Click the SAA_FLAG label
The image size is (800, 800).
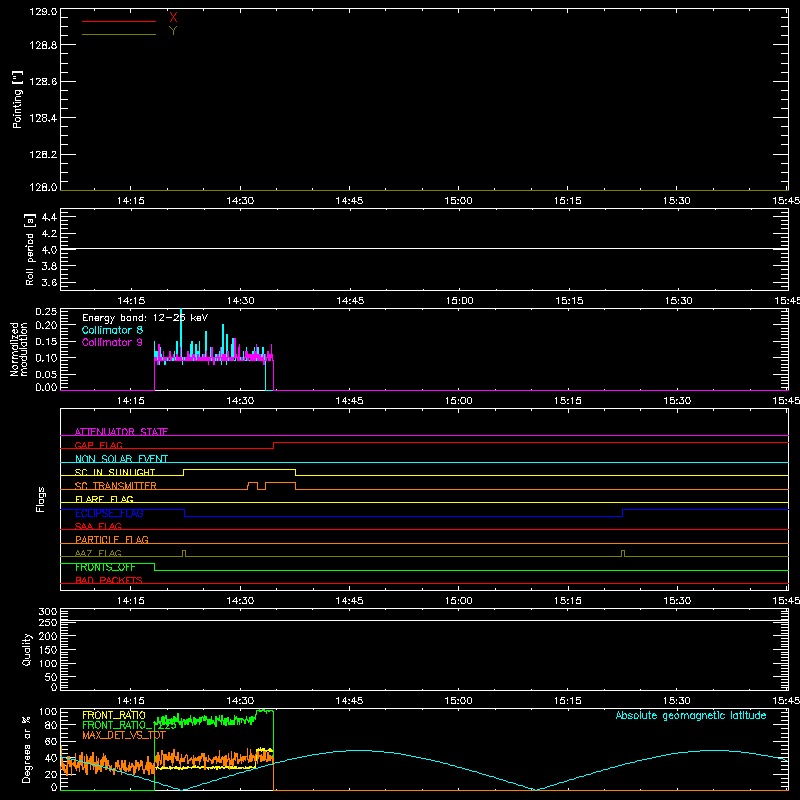98,526
